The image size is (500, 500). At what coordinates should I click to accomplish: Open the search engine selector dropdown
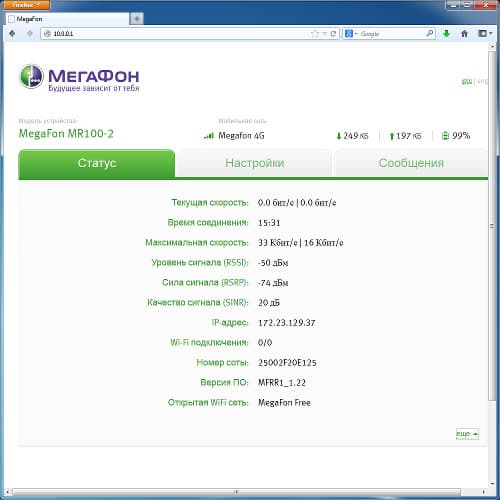(351, 34)
